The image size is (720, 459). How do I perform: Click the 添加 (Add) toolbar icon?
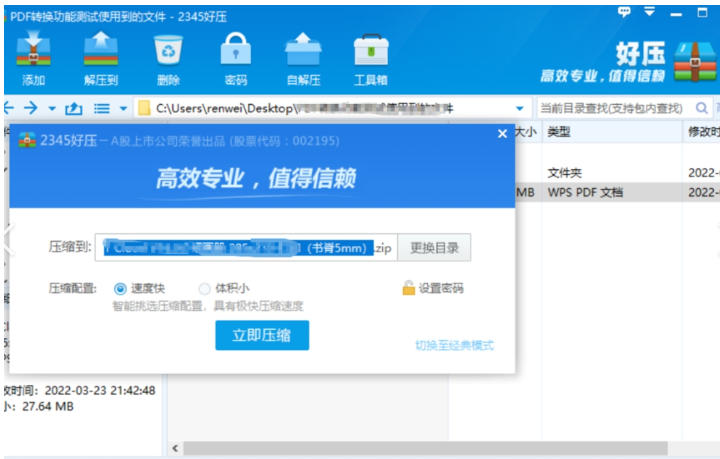pos(33,58)
